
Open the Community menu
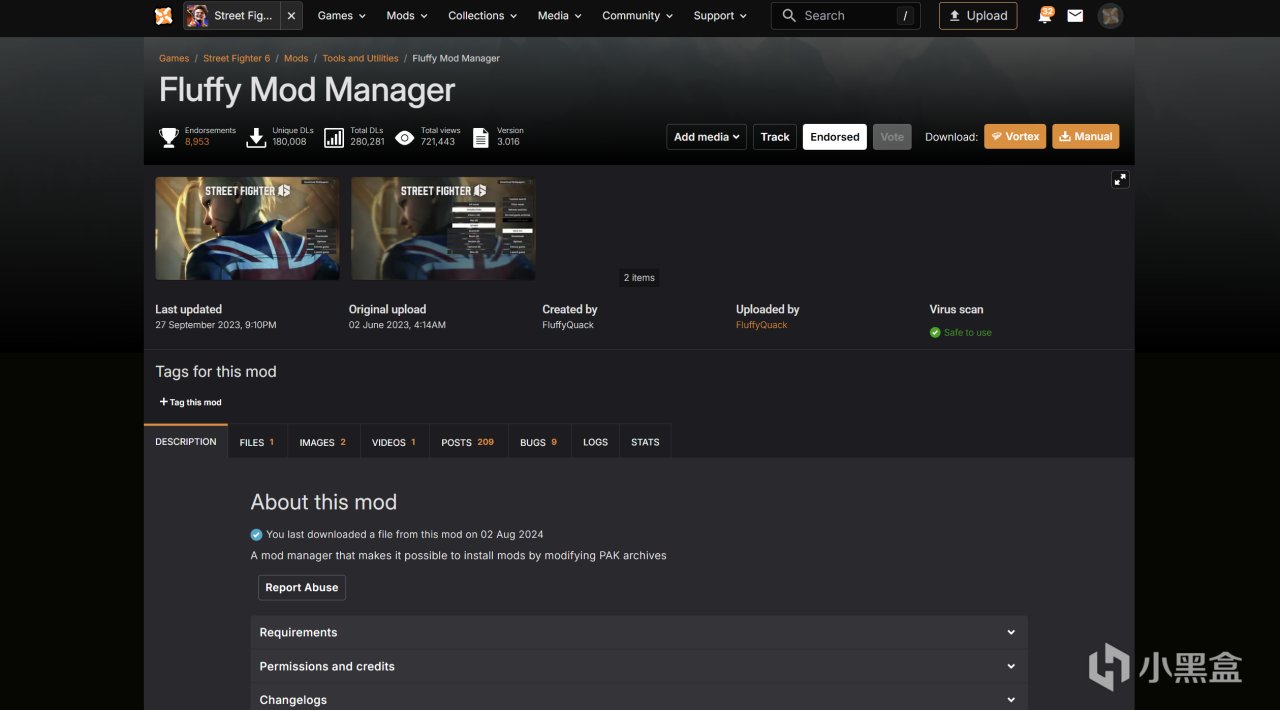click(x=637, y=16)
